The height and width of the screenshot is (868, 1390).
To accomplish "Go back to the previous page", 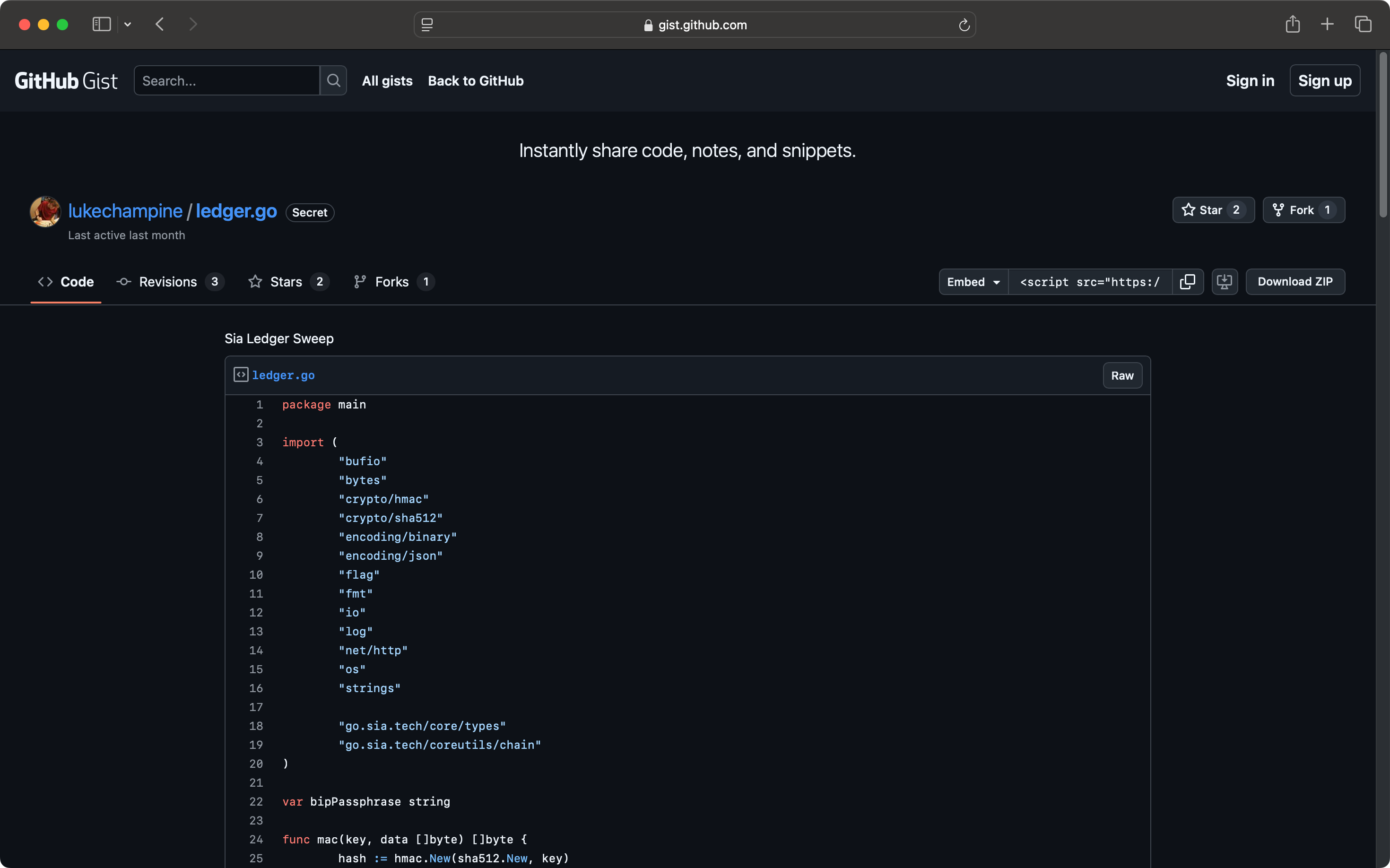I will [x=160, y=24].
